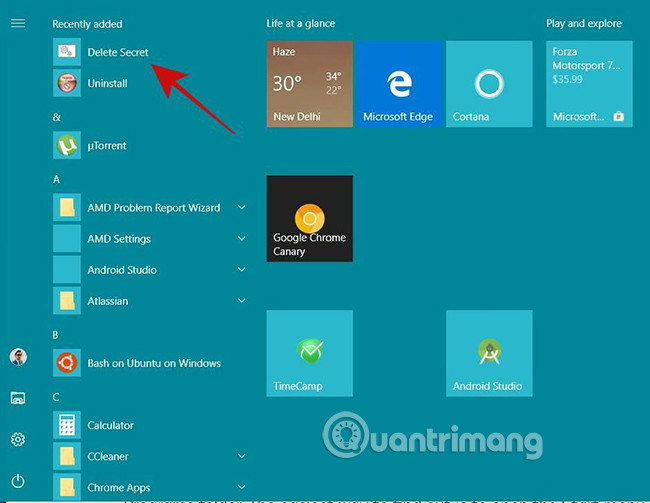The image size is (650, 503).
Task: Click the Microsoft Store bag icon on Forza tile
Action: 618,116
